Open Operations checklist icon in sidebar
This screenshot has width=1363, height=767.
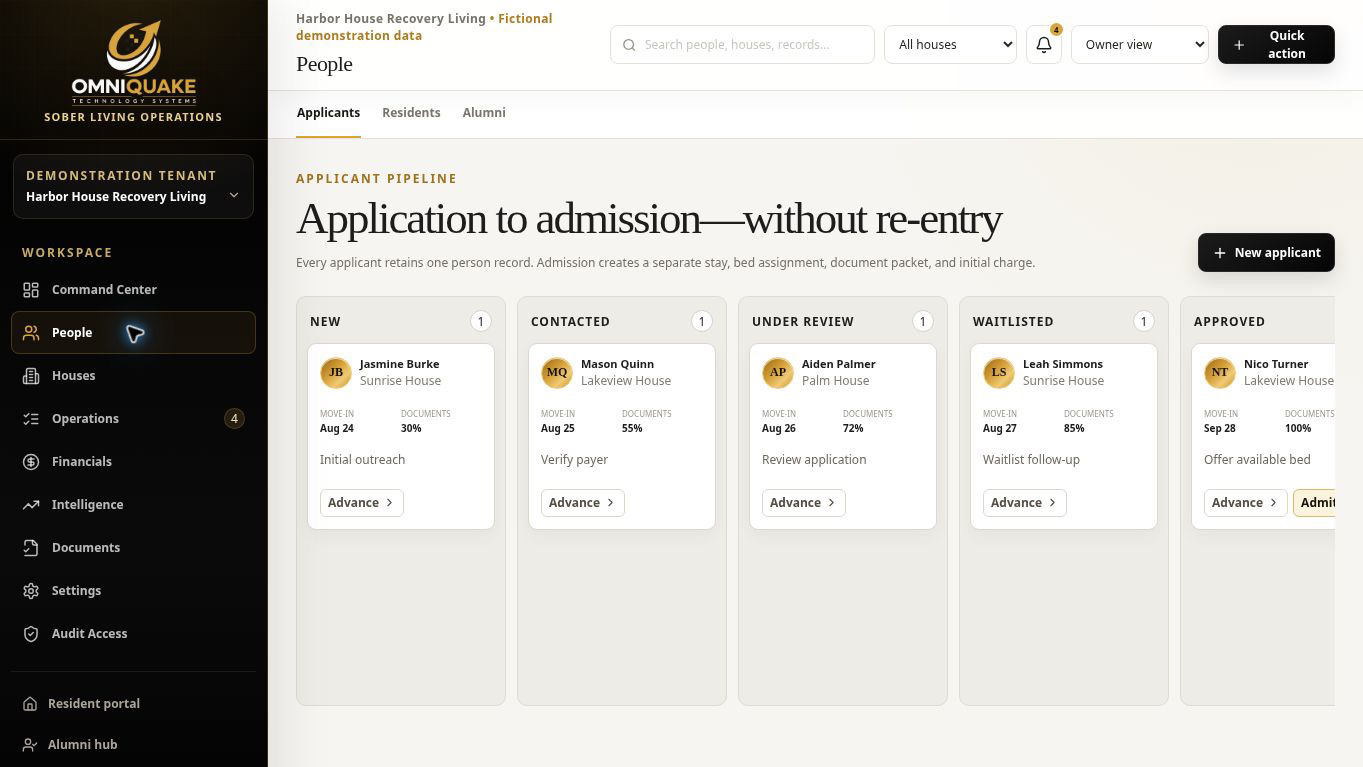[x=31, y=418]
